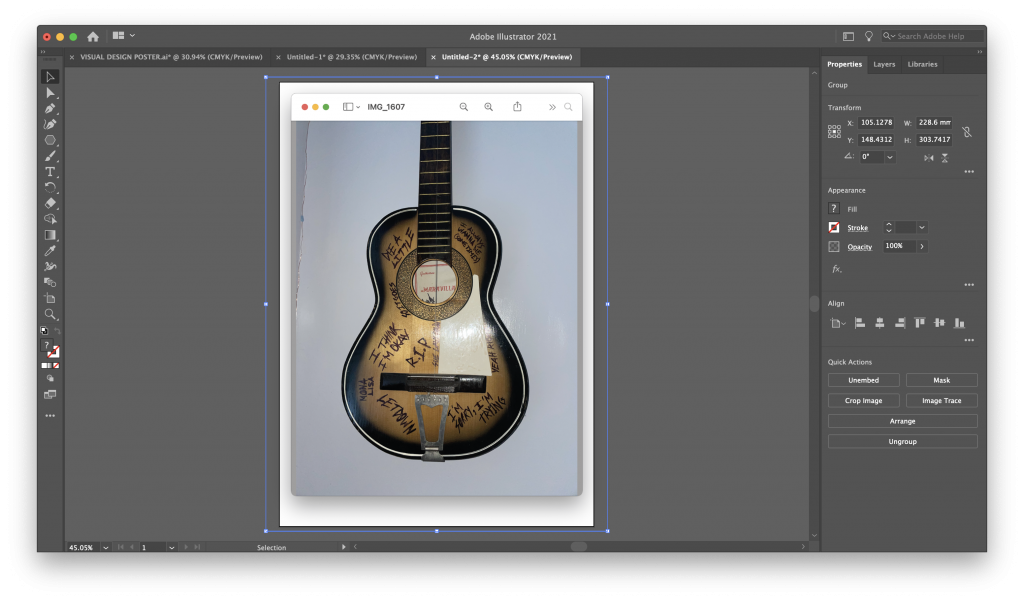Select the Paintbrush tool

click(x=50, y=156)
